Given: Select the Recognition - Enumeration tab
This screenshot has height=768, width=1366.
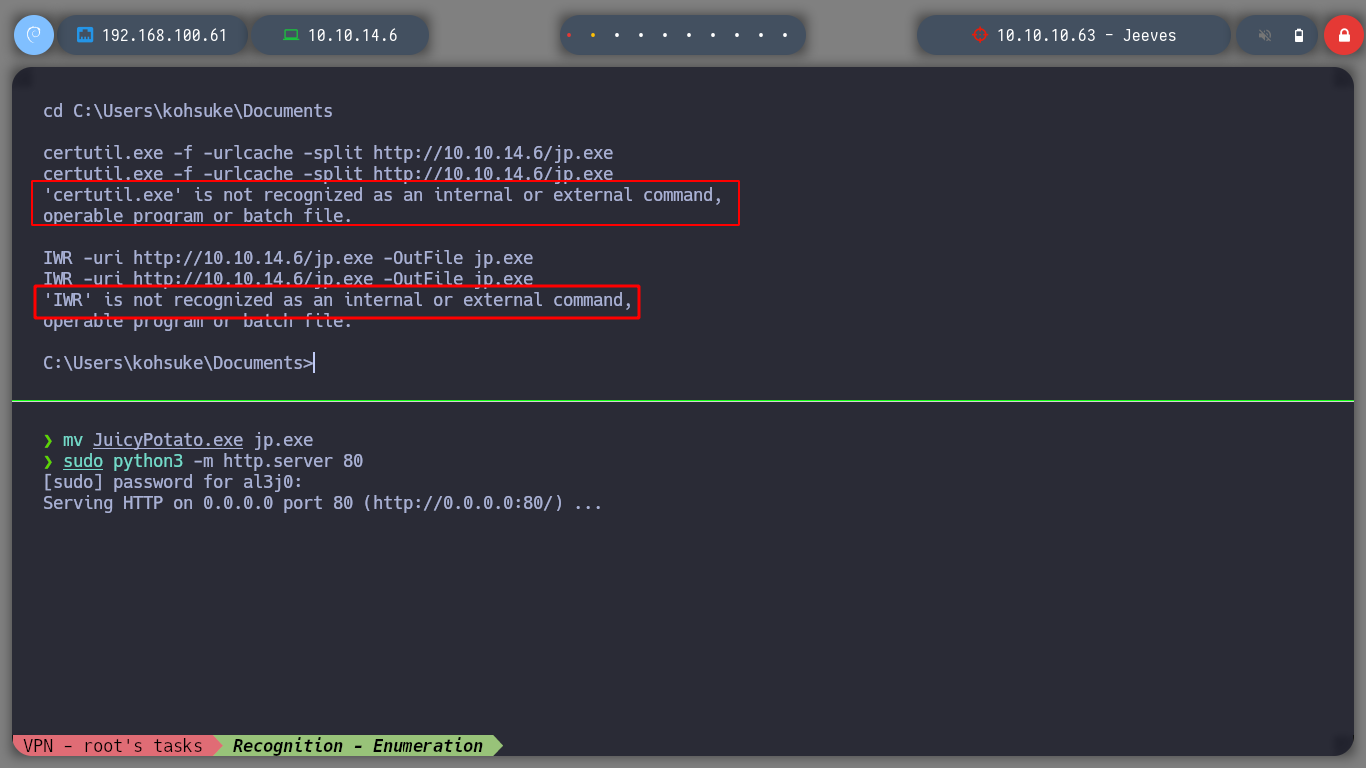Looking at the screenshot, I should pos(358,746).
